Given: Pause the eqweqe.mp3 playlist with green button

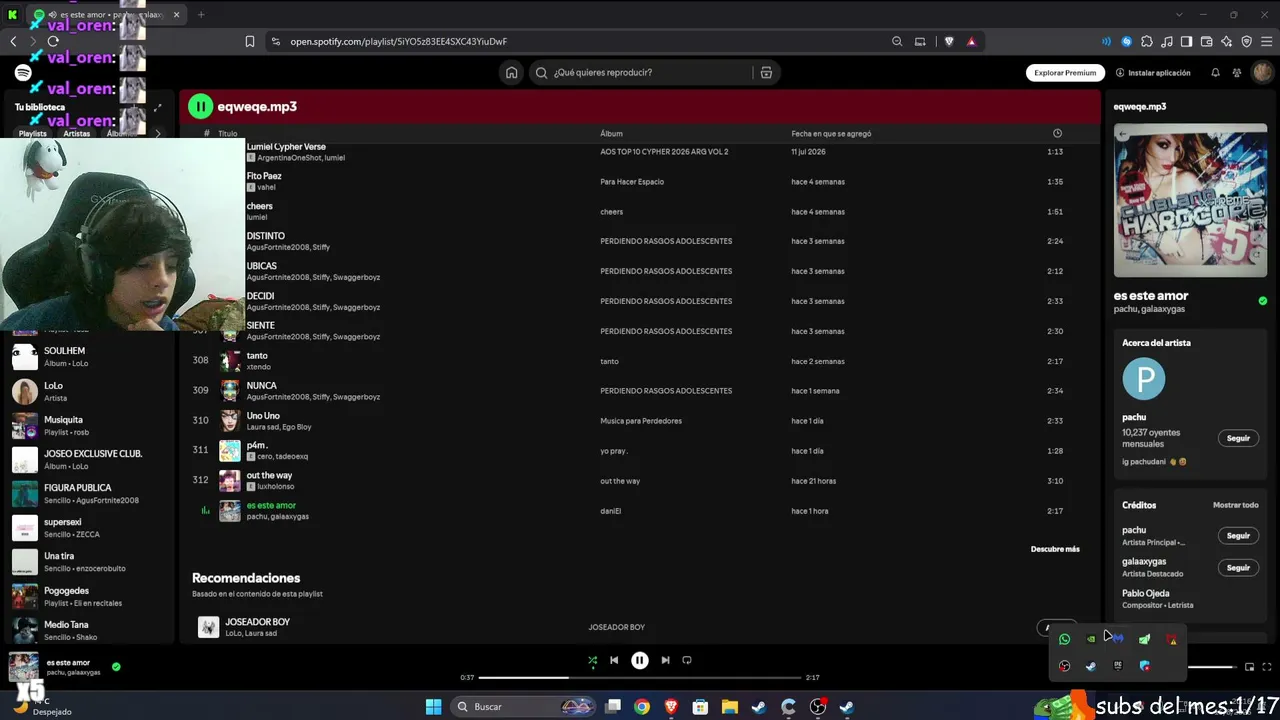Looking at the screenshot, I should pyautogui.click(x=201, y=106).
